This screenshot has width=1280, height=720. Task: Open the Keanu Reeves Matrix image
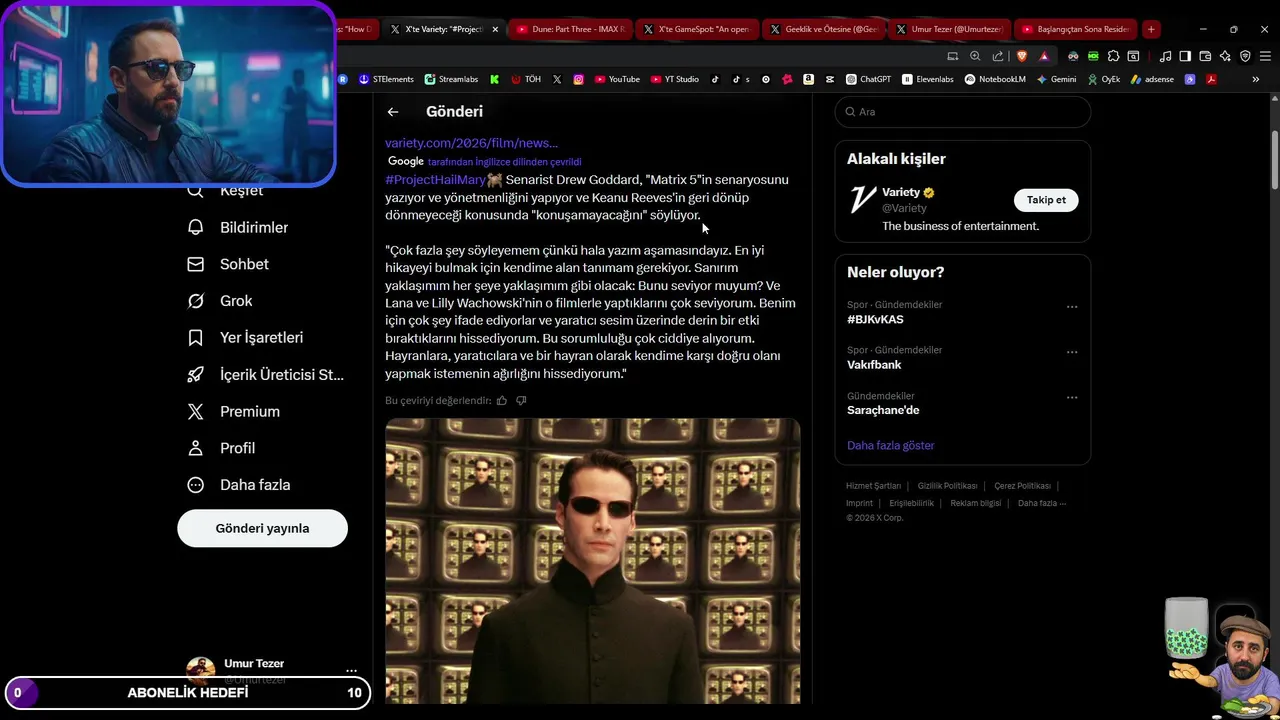click(x=592, y=560)
